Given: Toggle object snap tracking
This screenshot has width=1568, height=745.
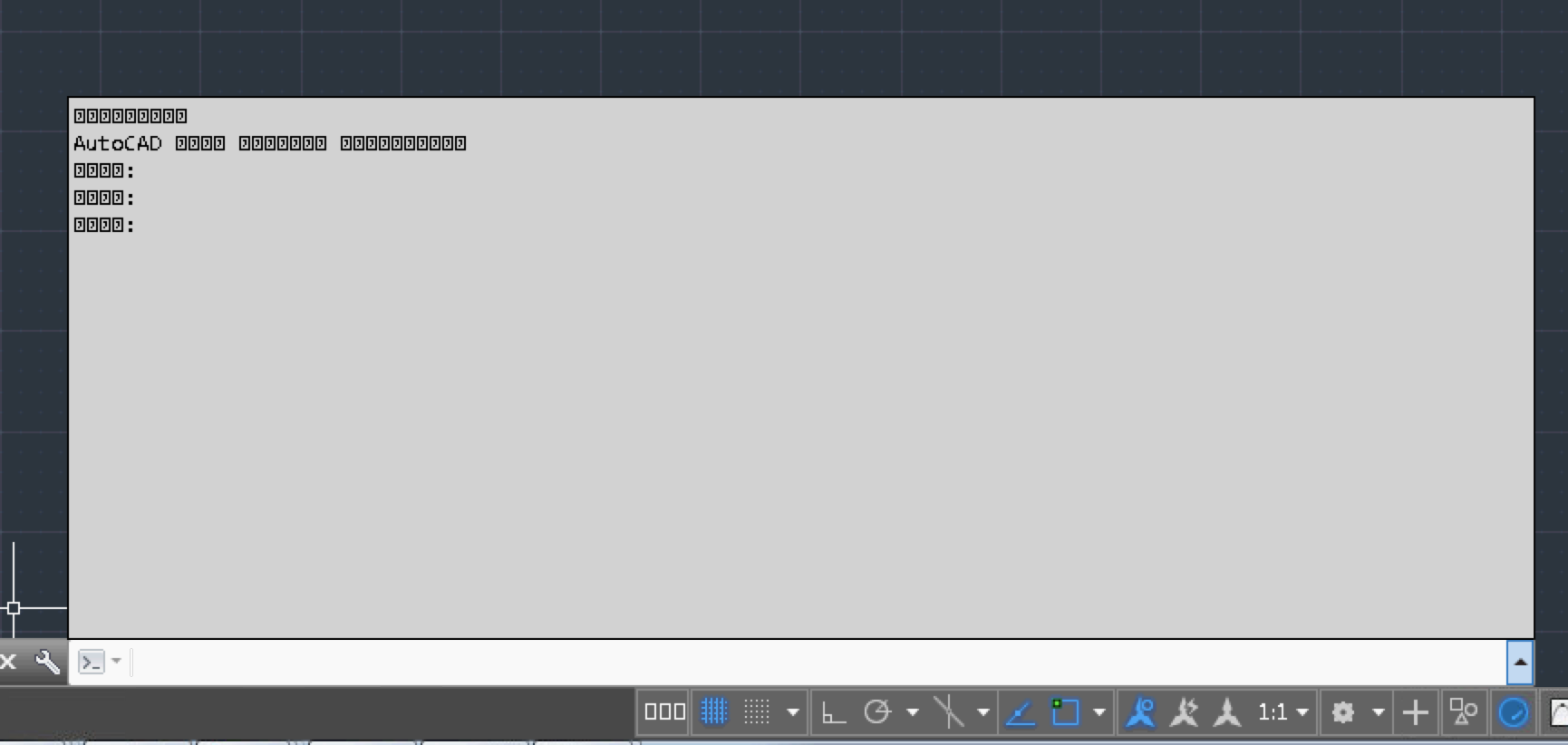Looking at the screenshot, I should pos(1021,712).
